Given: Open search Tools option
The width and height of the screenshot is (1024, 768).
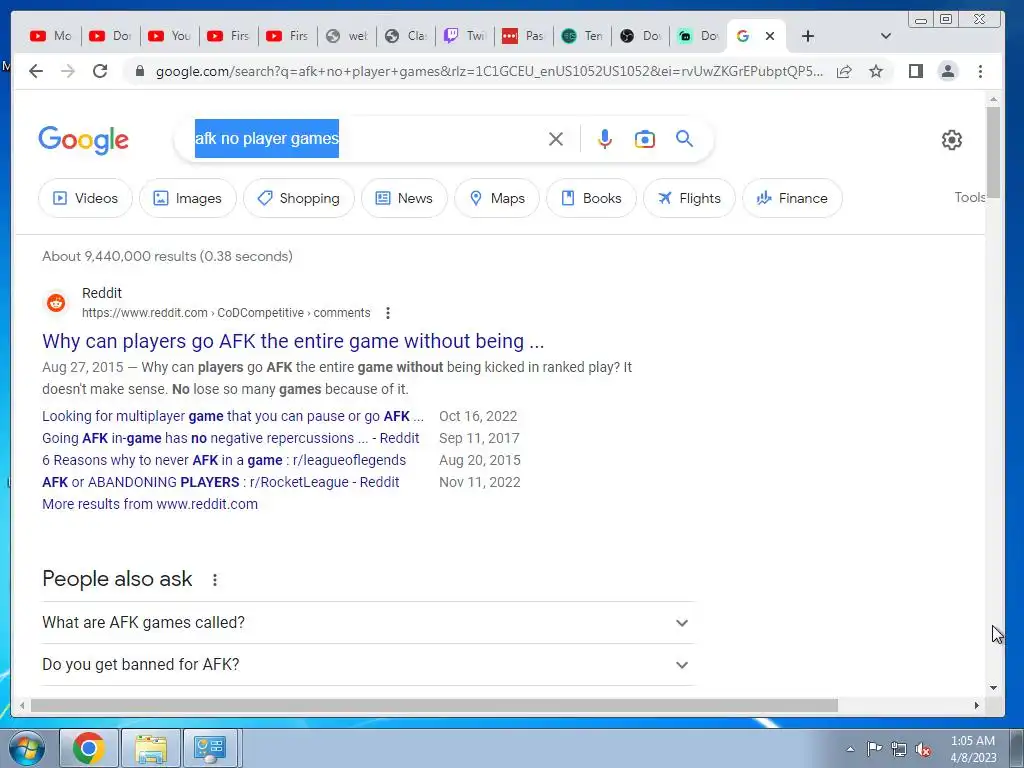Looking at the screenshot, I should pos(970,197).
